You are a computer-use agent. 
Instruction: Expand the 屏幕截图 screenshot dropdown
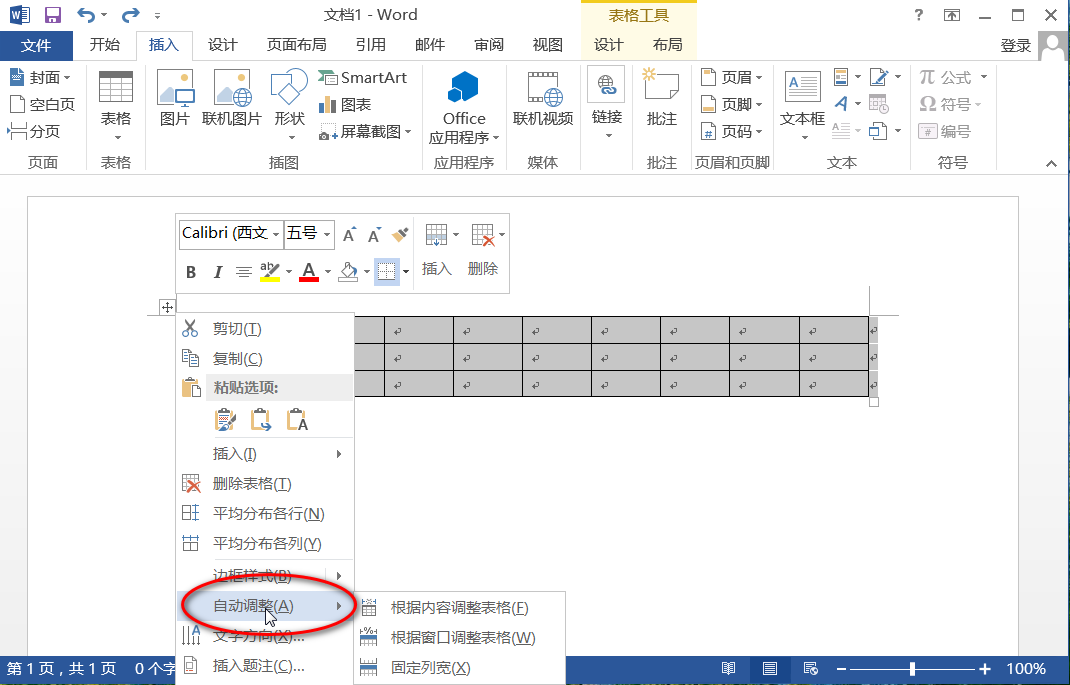coord(408,132)
